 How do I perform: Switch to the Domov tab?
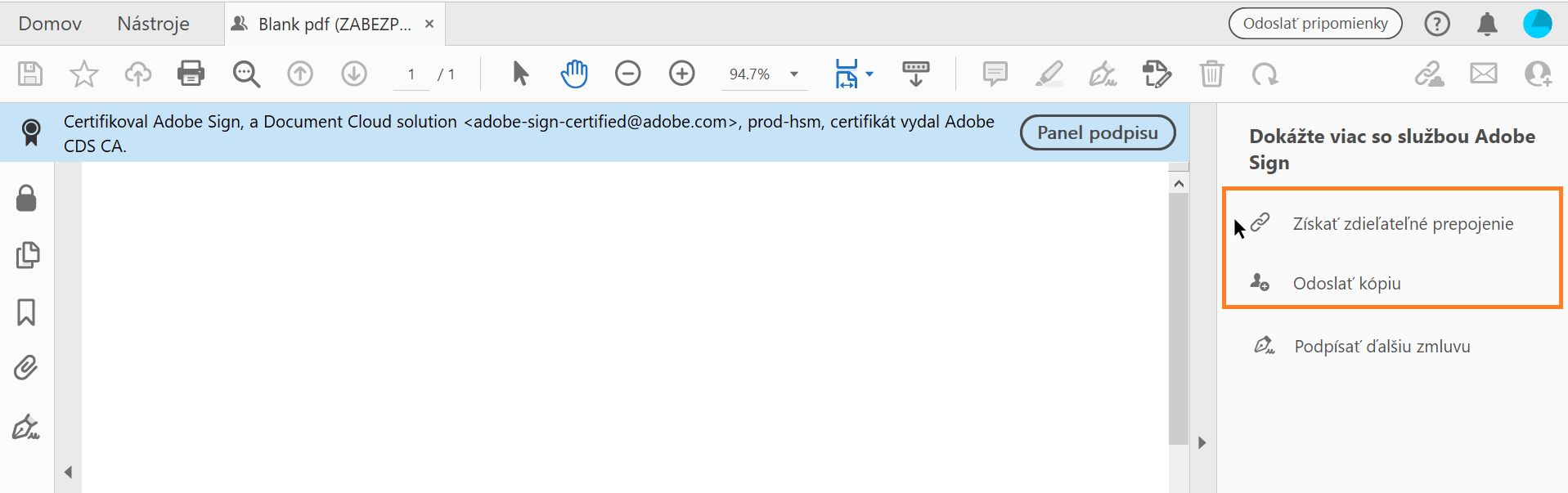(50, 24)
